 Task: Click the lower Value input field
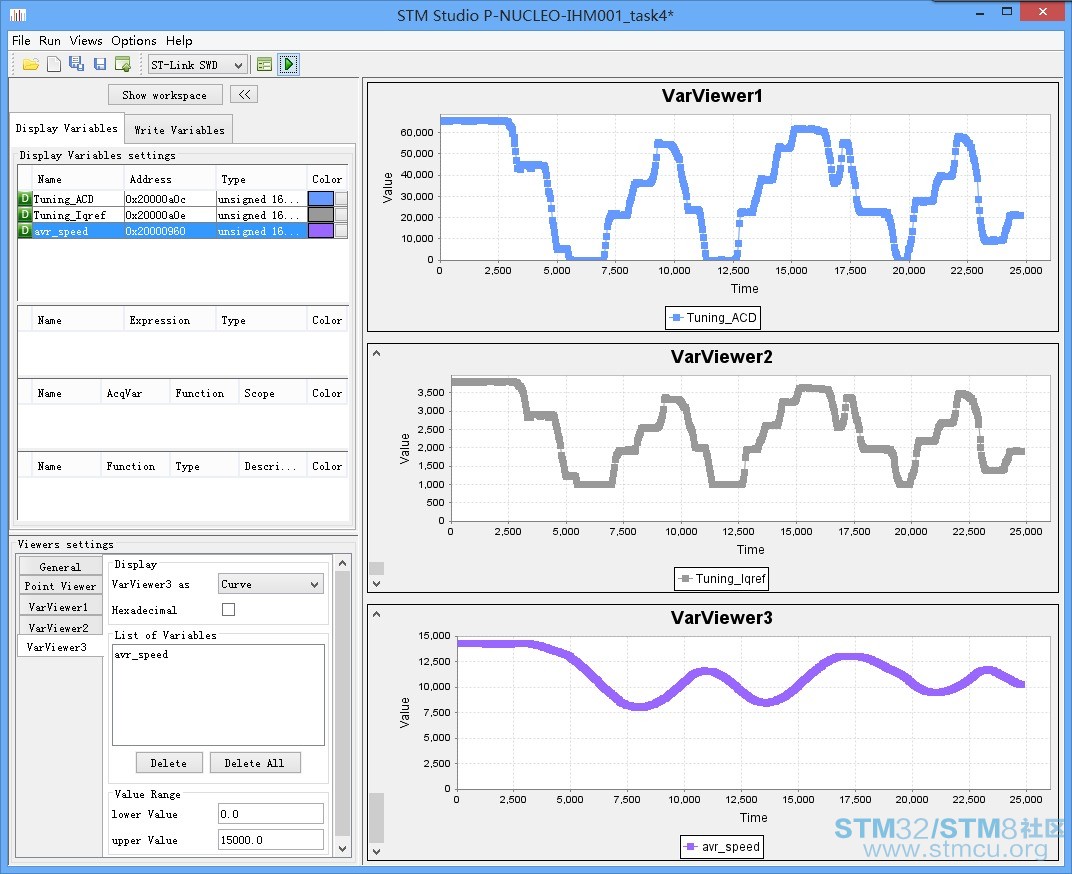(271, 814)
